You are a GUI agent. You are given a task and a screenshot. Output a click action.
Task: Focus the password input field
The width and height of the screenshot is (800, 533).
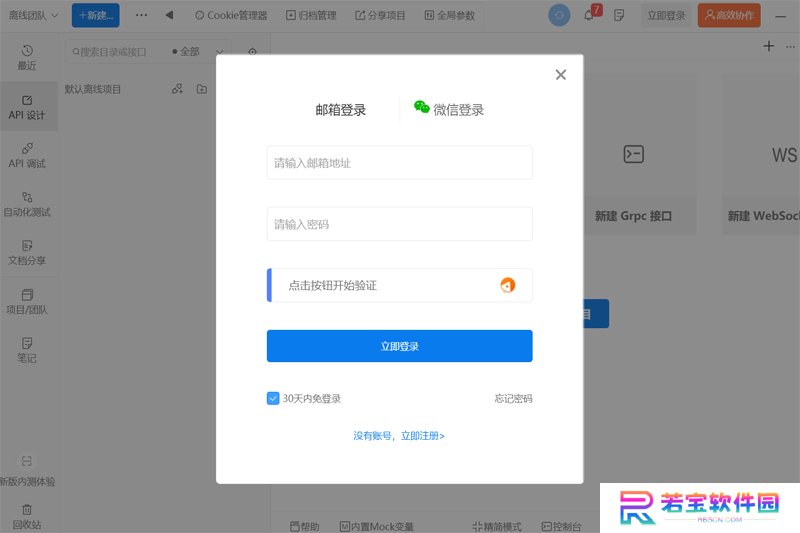pyautogui.click(x=399, y=224)
